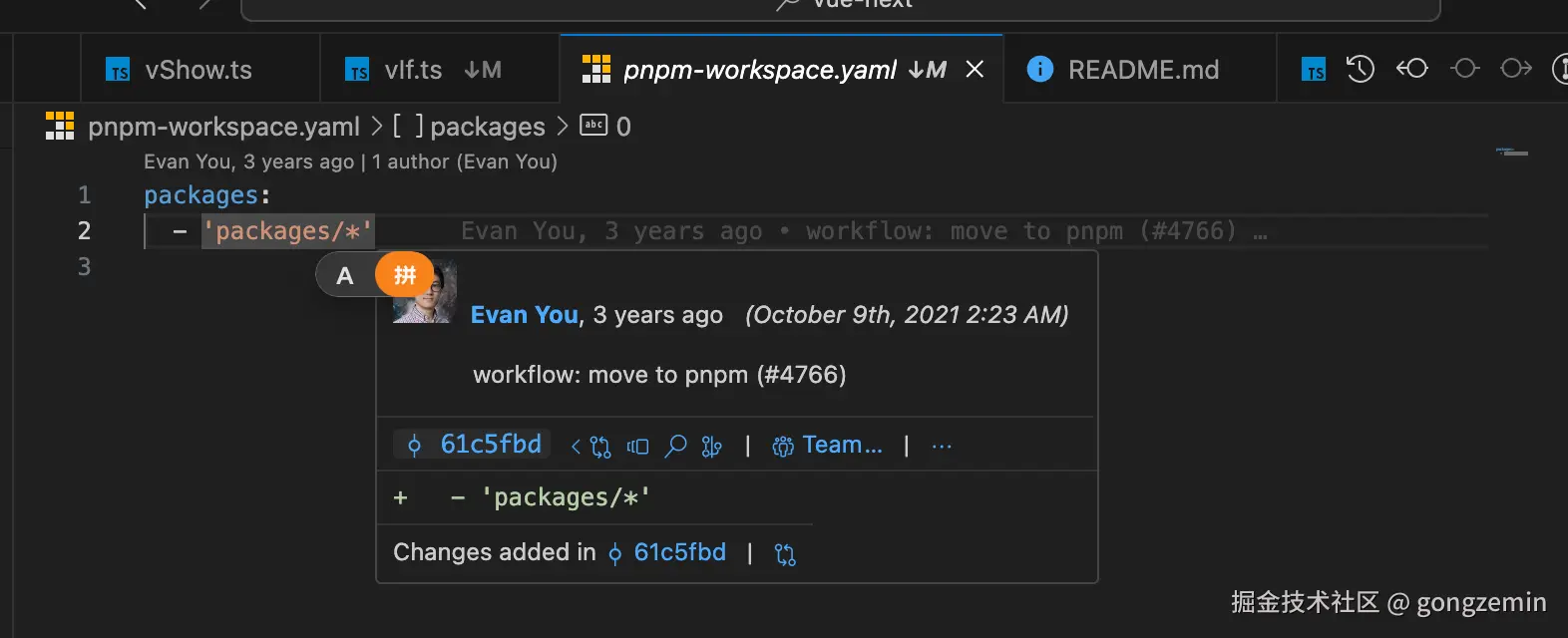
Task: Click the TS file icon in editor toolbar
Action: [x=1314, y=69]
